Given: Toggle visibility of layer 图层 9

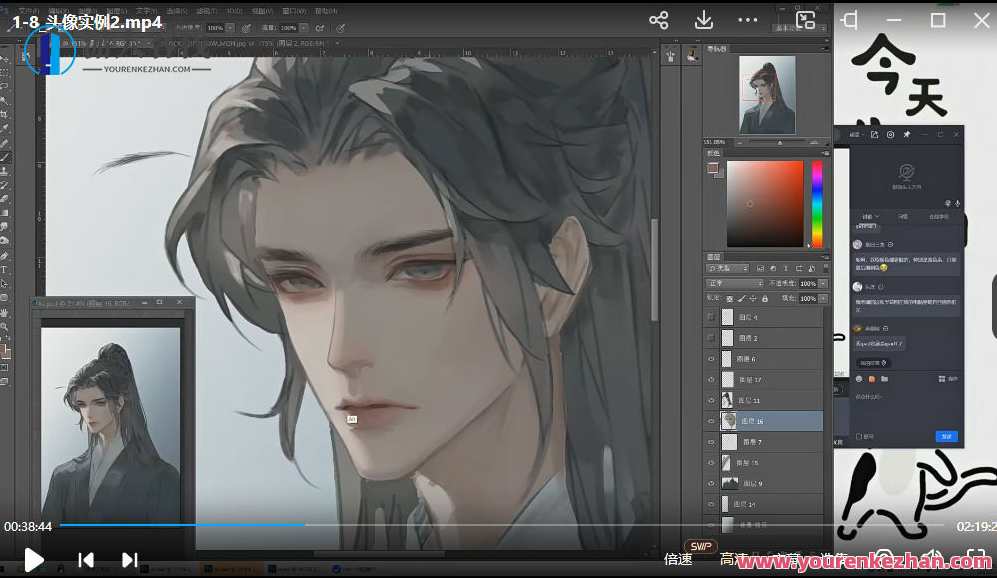Looking at the screenshot, I should point(709,483).
